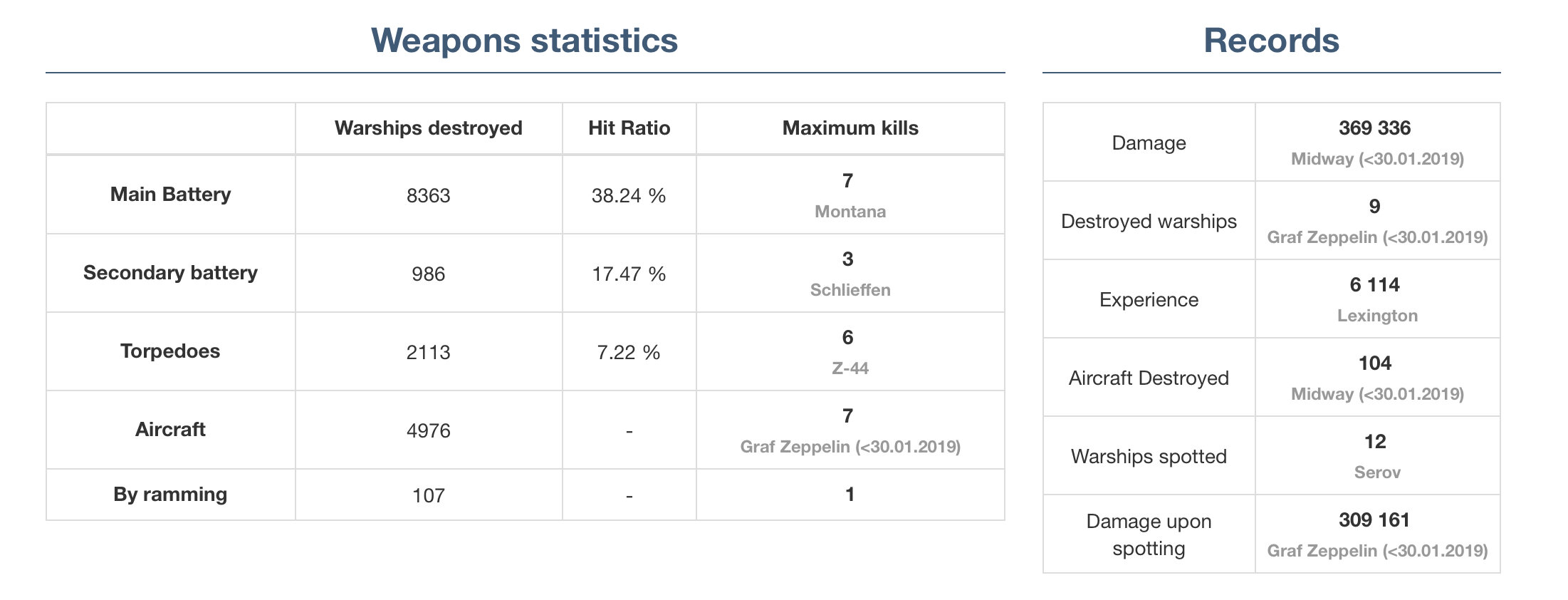Click the Maximum kills column header

tap(850, 128)
